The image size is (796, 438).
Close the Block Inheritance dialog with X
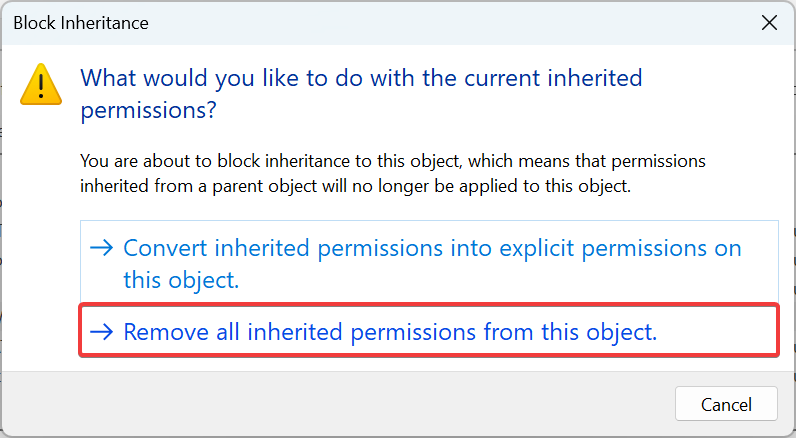pos(769,22)
